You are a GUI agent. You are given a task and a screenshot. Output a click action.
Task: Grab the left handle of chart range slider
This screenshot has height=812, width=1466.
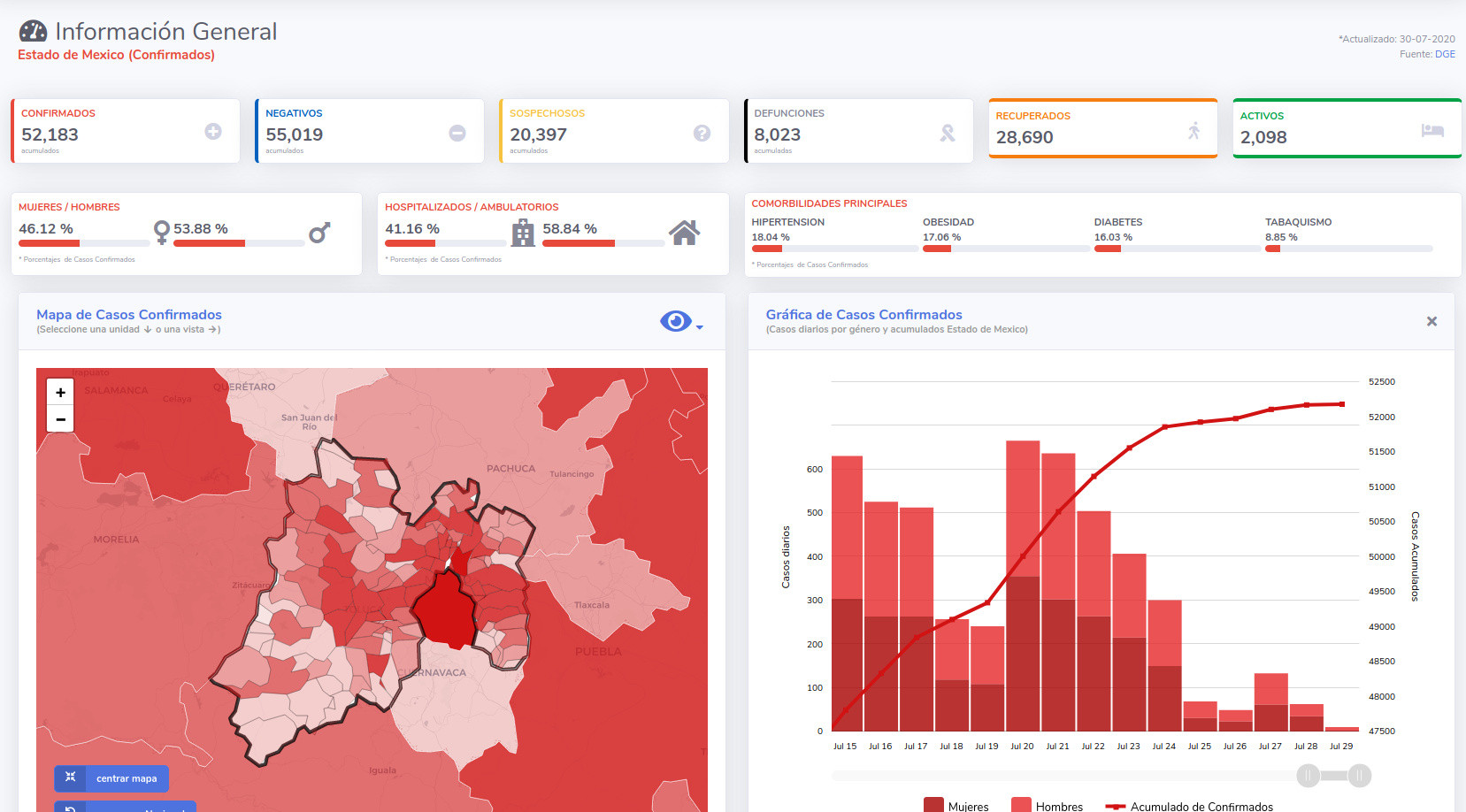click(x=1308, y=776)
